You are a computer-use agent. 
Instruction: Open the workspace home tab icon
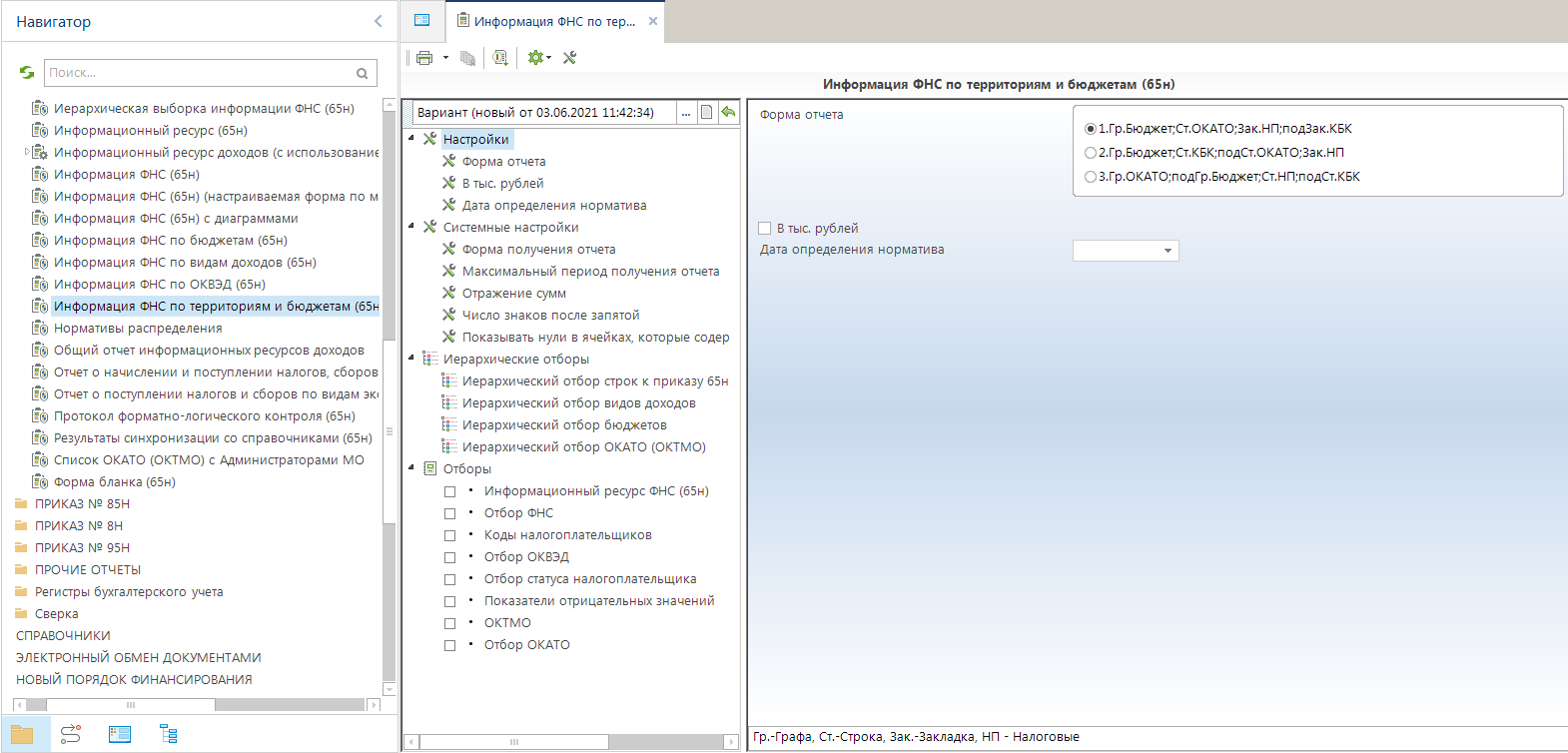422,20
